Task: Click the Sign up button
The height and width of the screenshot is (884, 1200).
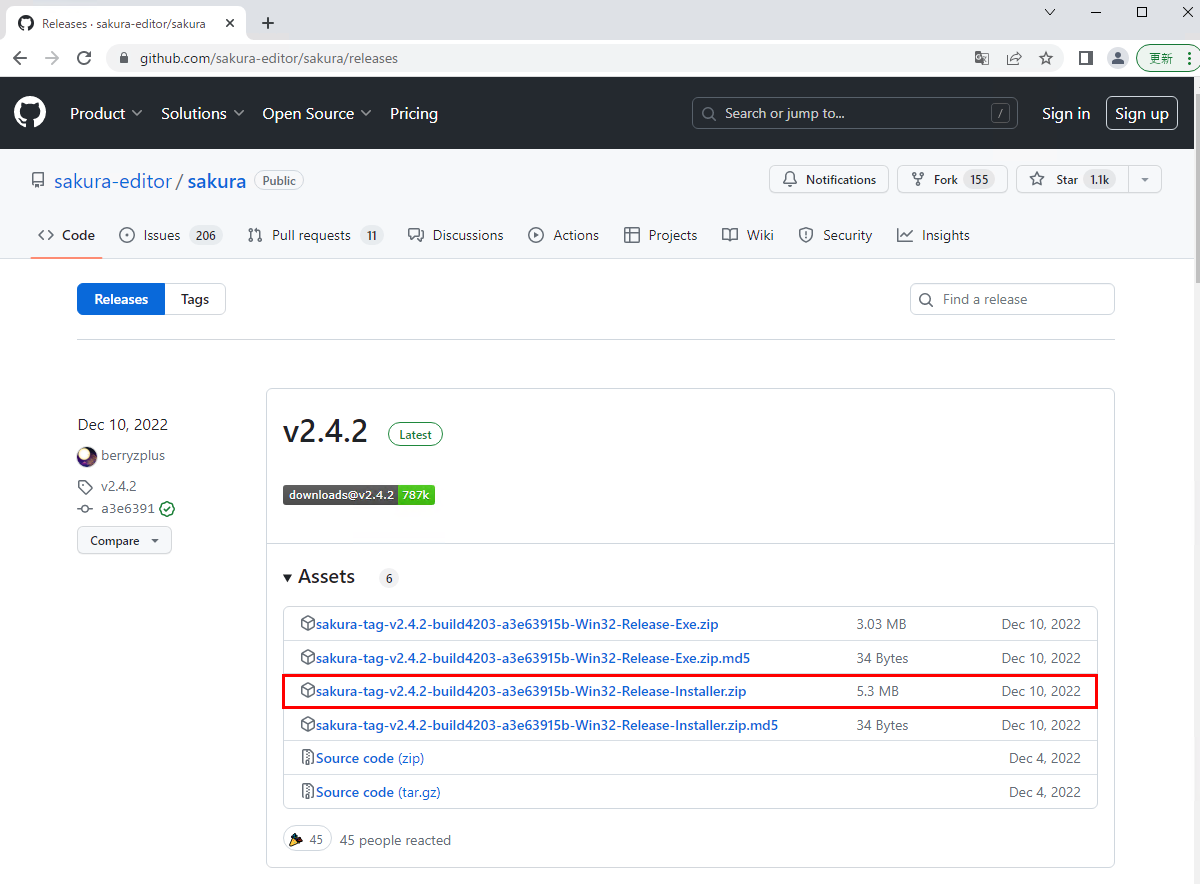Action: [1142, 114]
